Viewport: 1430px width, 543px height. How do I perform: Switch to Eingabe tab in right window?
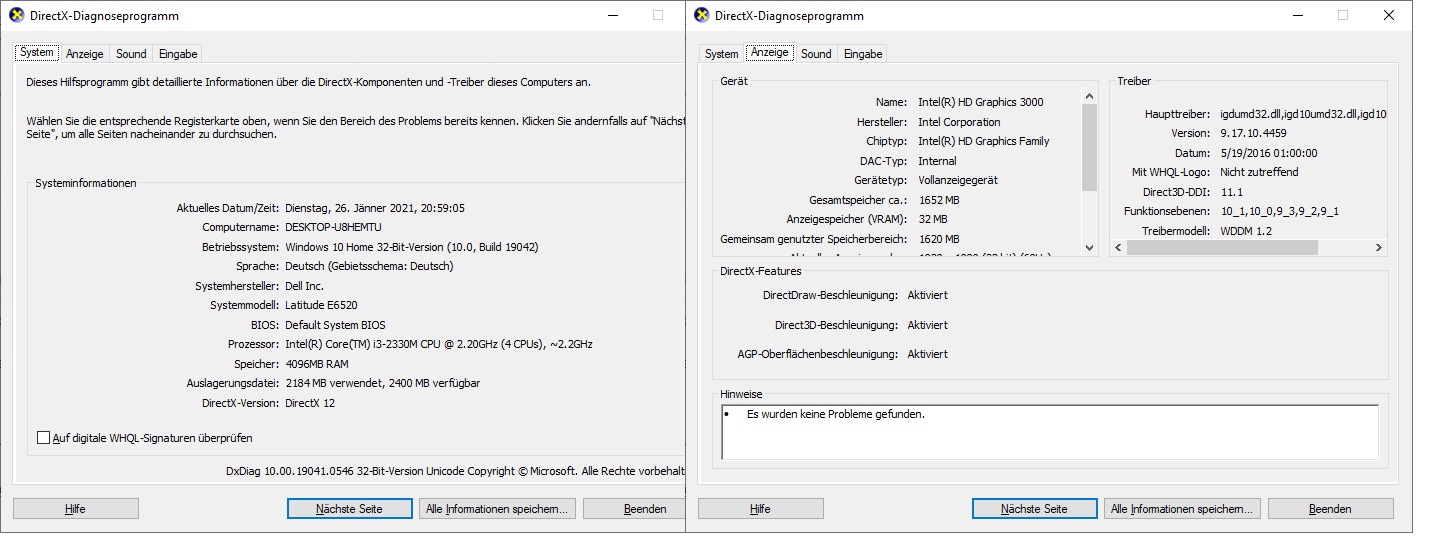coord(863,54)
